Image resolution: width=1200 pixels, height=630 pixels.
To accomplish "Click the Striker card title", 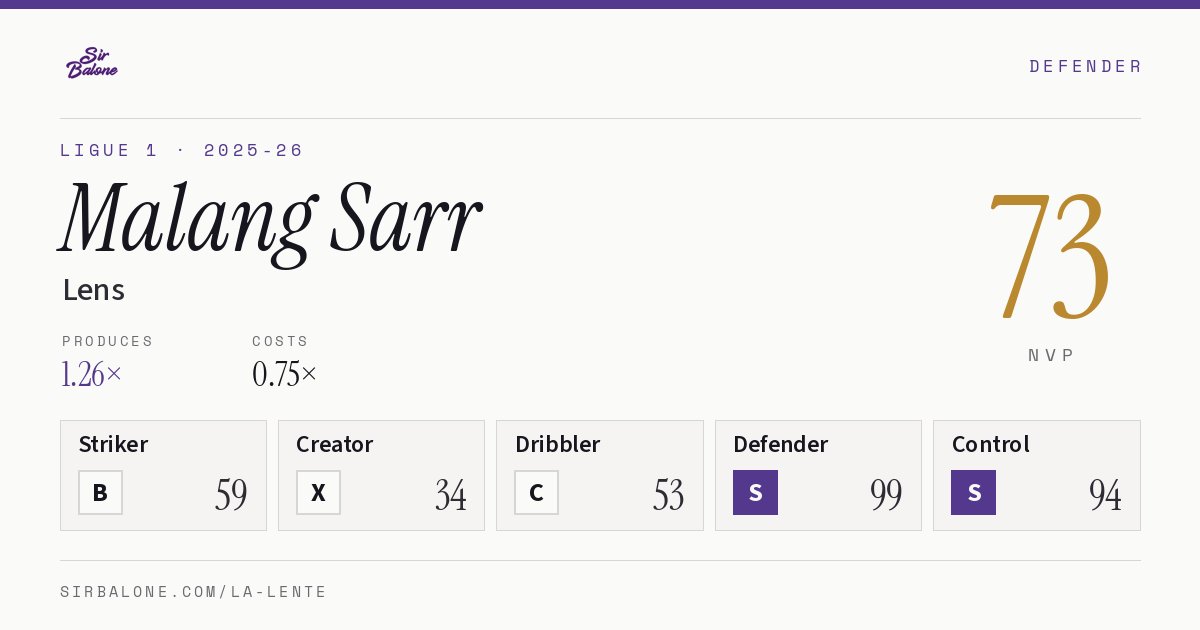I will [x=113, y=444].
